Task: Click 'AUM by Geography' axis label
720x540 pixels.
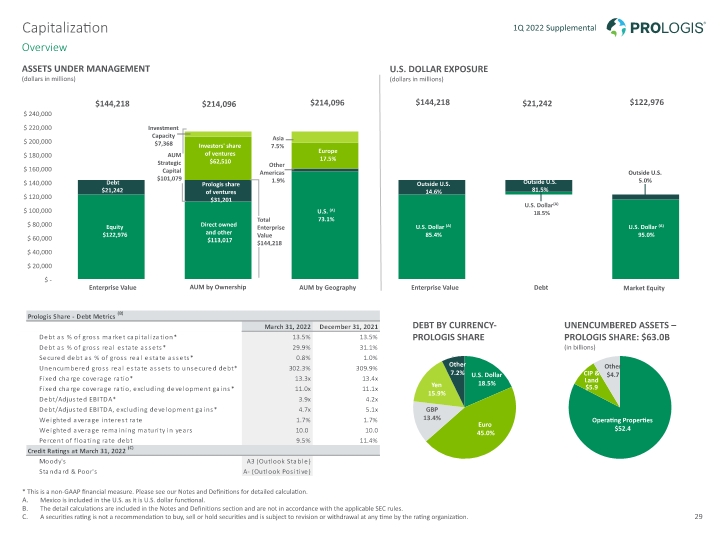Action: coord(327,287)
